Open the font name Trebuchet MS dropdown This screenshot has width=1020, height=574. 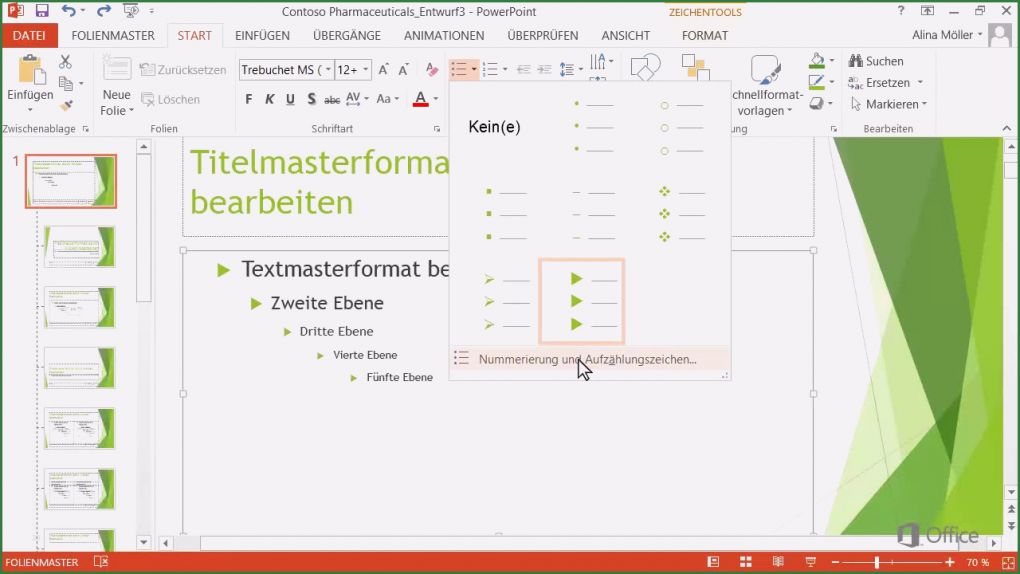[329, 70]
